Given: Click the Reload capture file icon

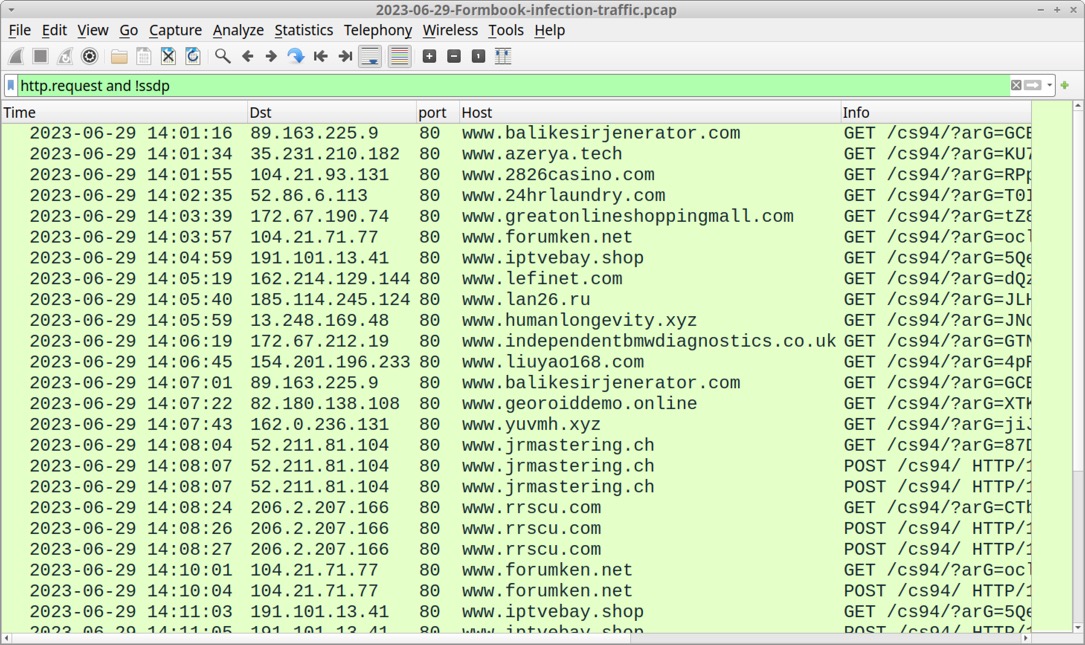Looking at the screenshot, I should (193, 56).
